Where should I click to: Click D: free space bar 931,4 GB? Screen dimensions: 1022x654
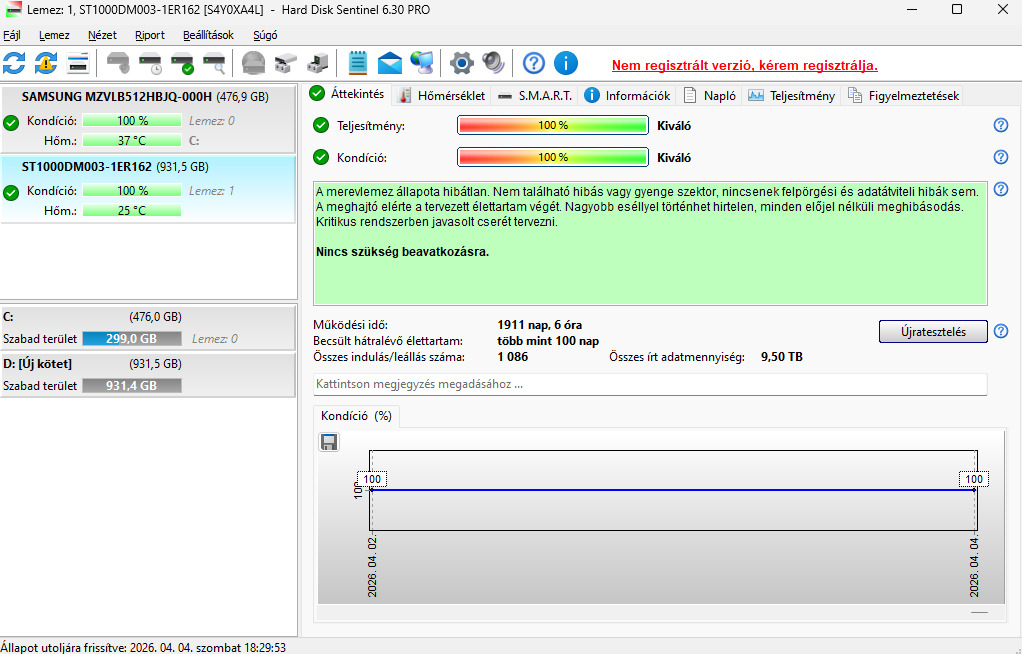click(x=132, y=386)
